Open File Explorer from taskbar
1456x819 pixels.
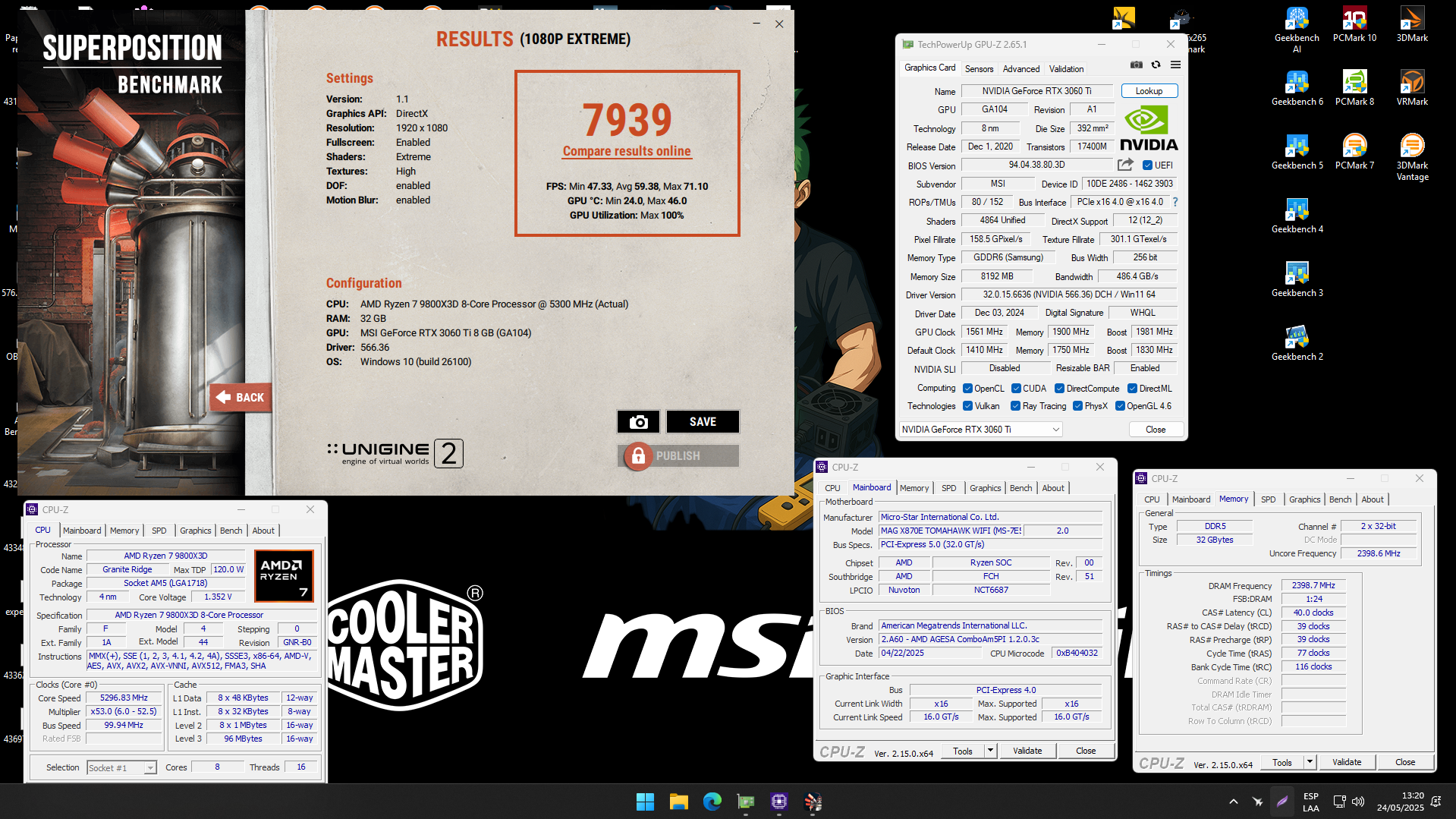click(678, 802)
